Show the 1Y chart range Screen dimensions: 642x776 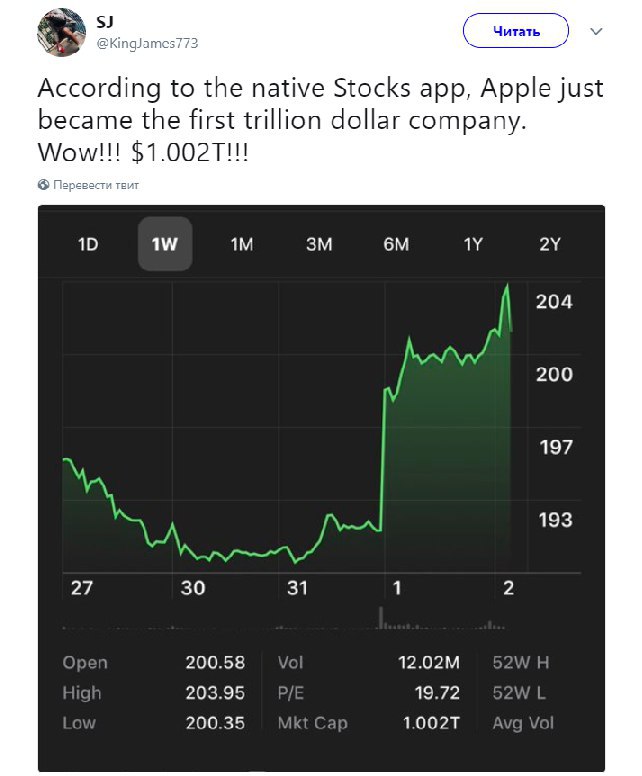(473, 244)
